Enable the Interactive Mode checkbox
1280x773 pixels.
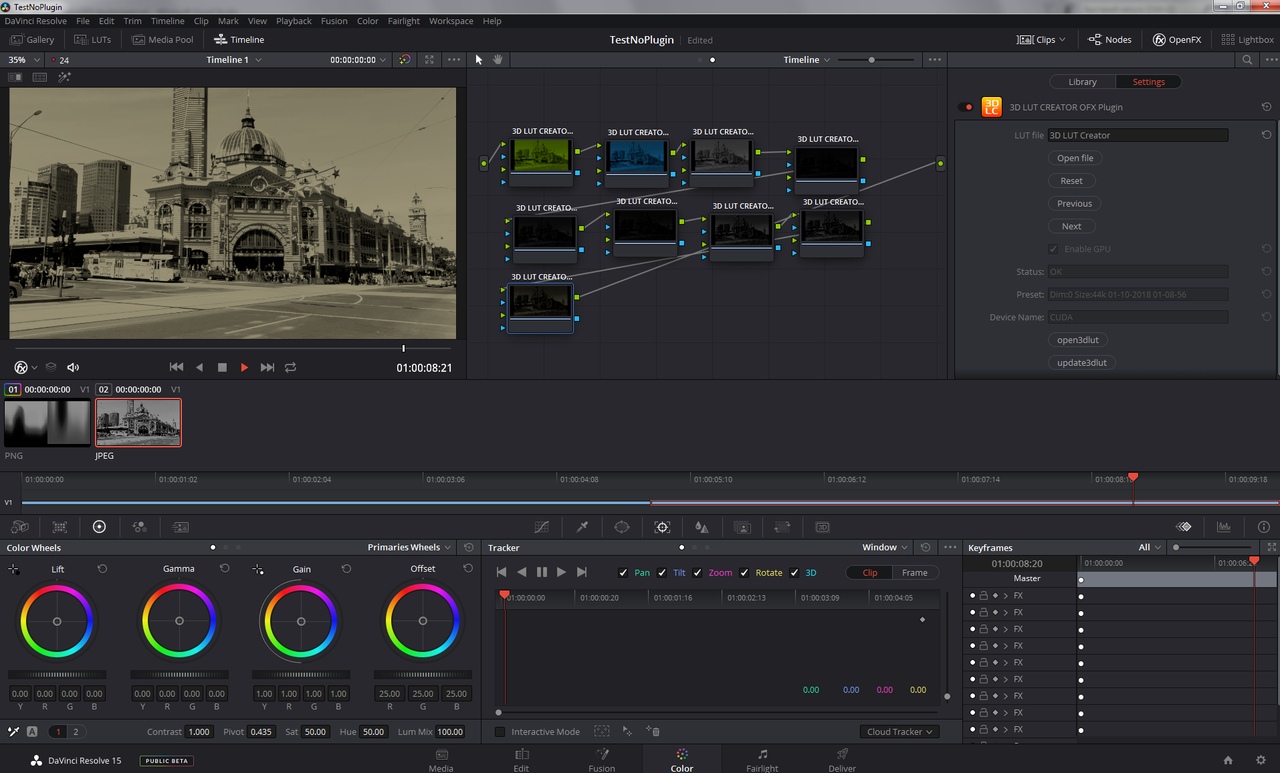click(x=500, y=732)
